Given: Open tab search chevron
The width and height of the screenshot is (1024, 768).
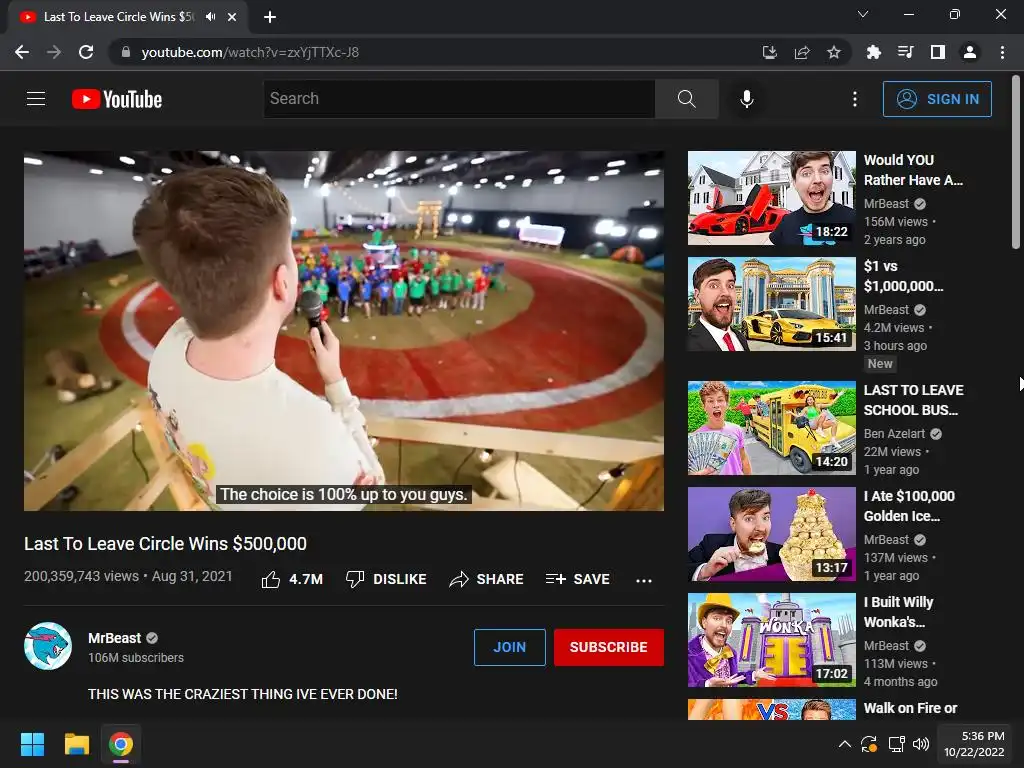Looking at the screenshot, I should click(863, 14).
